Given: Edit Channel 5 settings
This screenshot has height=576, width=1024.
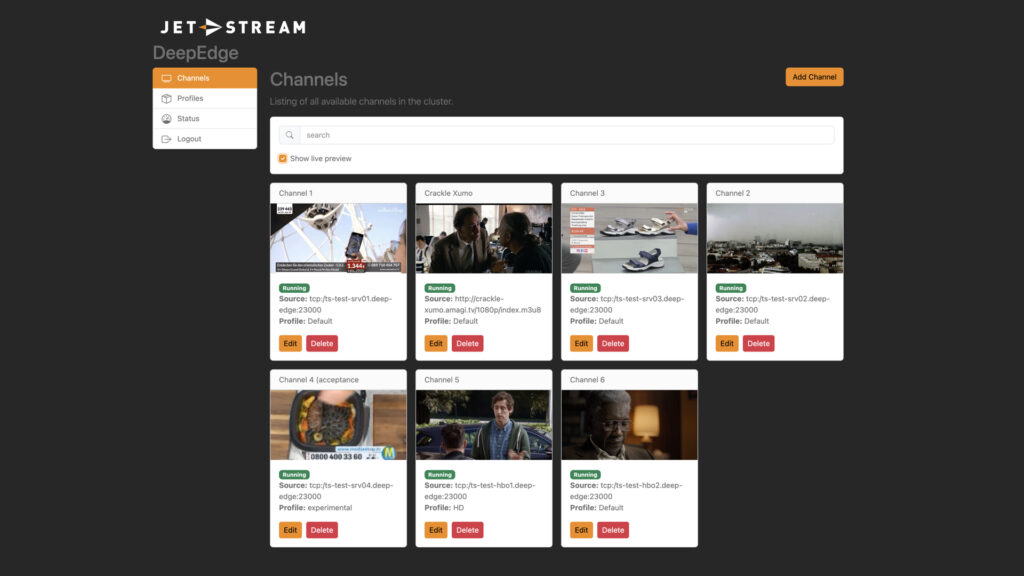Looking at the screenshot, I should click(435, 530).
